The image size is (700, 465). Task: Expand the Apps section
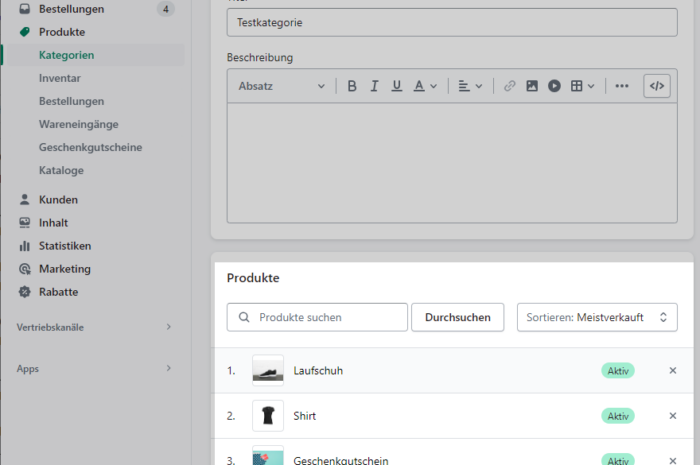pos(94,369)
